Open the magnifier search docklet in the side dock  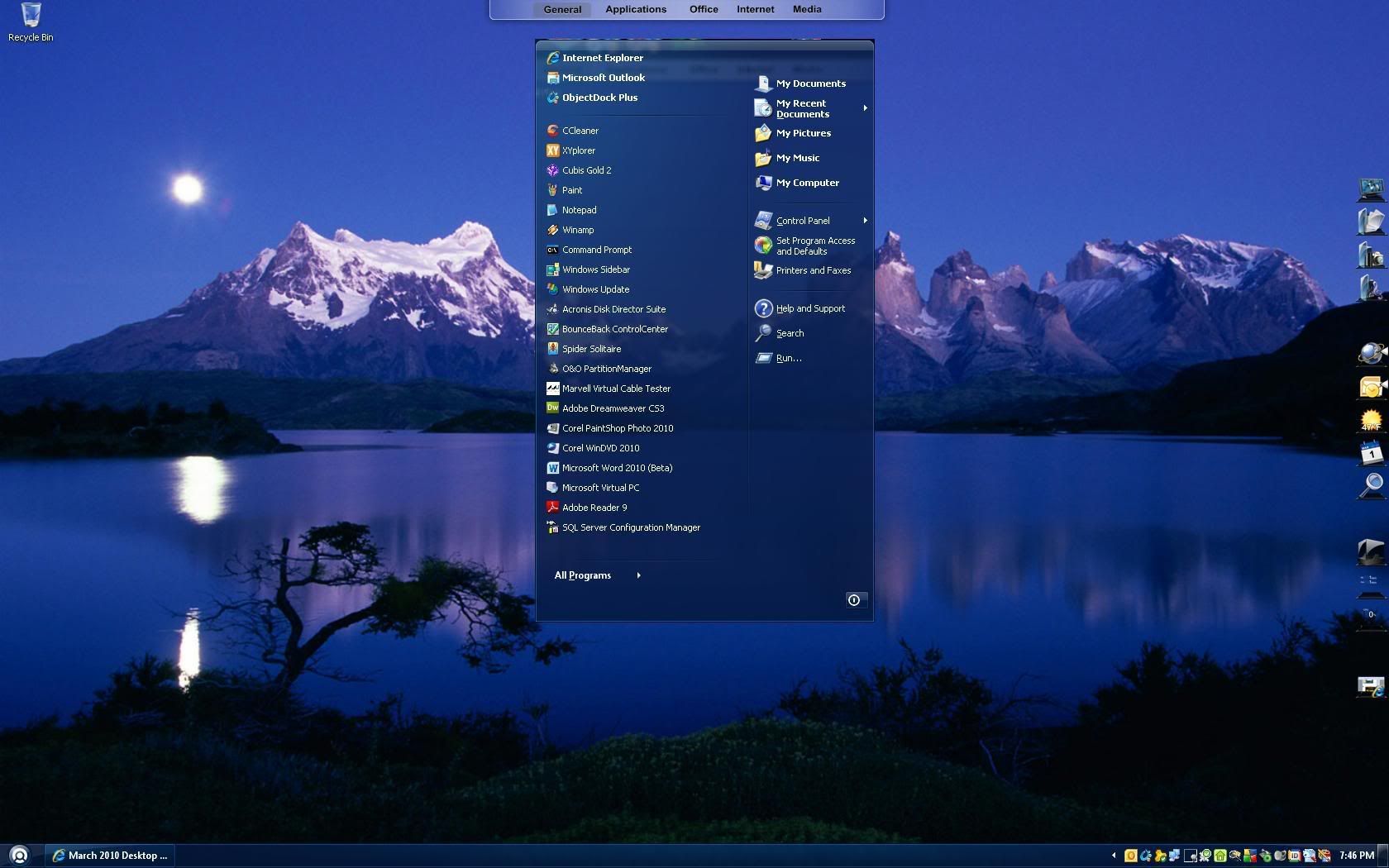[x=1371, y=485]
